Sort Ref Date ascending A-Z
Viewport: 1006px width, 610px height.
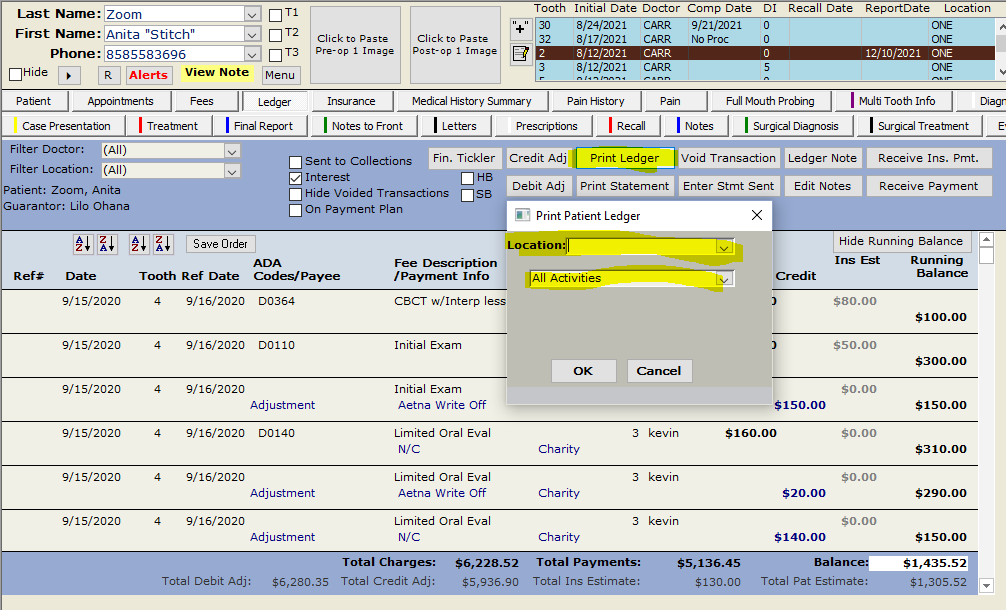click(x=139, y=244)
